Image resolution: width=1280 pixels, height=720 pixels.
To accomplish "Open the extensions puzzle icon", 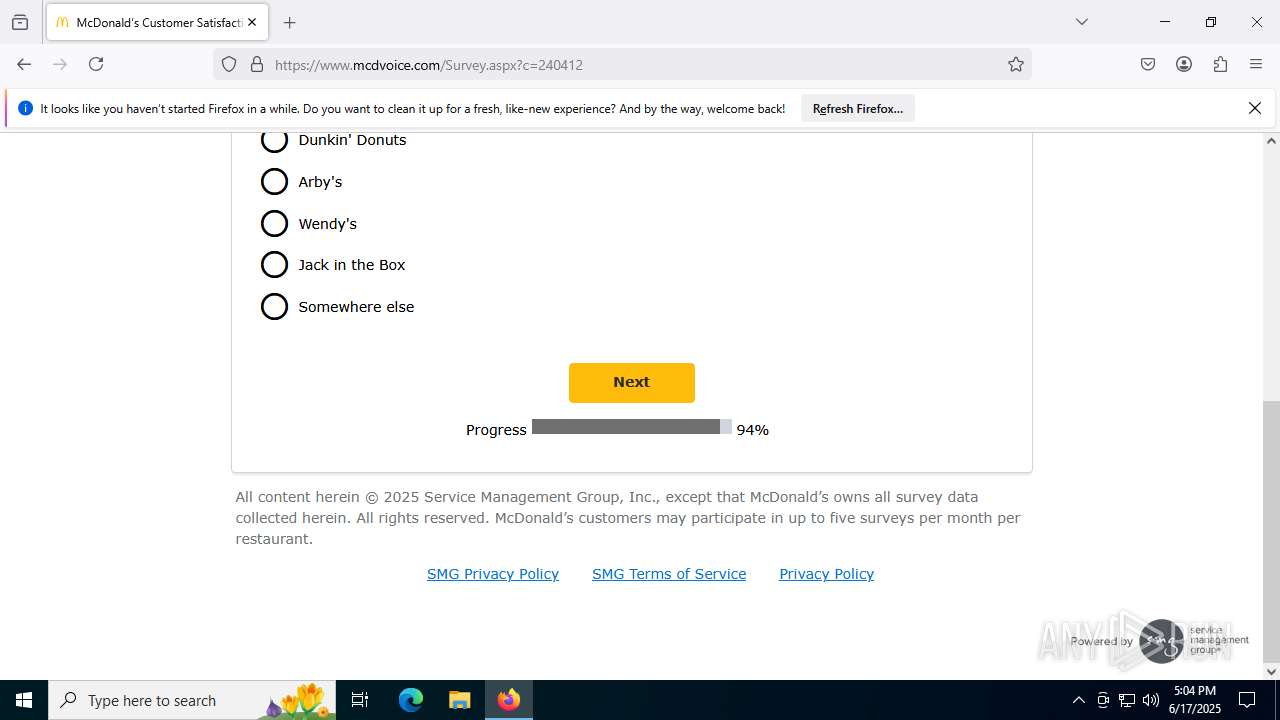I will pyautogui.click(x=1220, y=64).
